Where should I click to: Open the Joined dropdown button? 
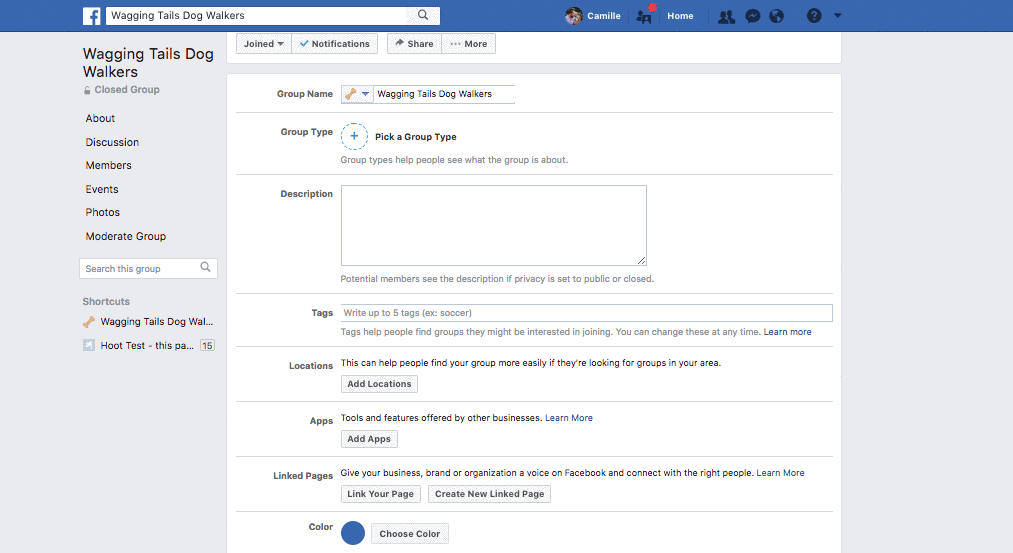tap(264, 44)
